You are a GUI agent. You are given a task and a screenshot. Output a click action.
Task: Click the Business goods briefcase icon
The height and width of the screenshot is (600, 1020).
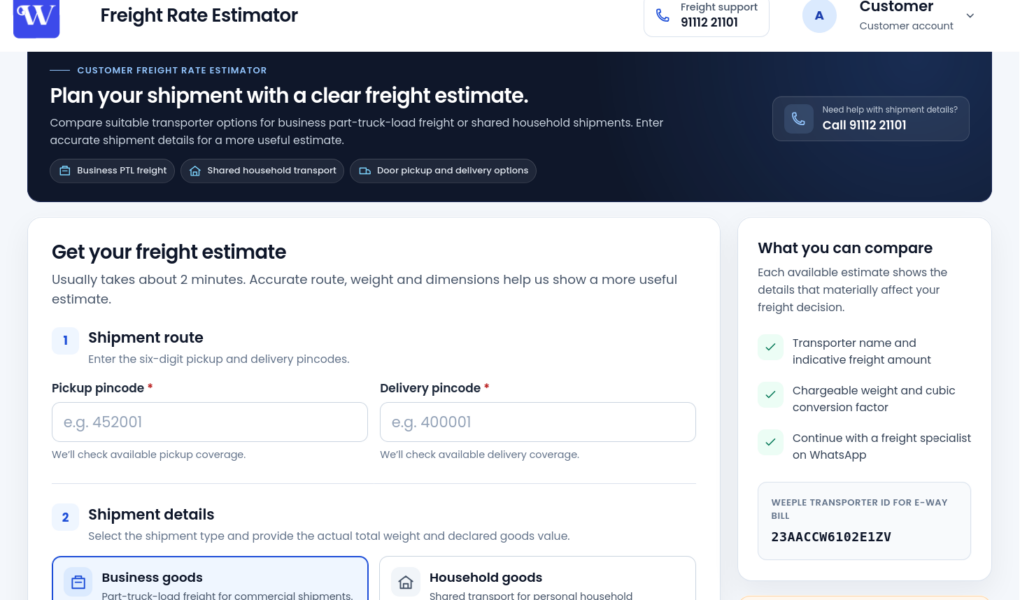[78, 582]
